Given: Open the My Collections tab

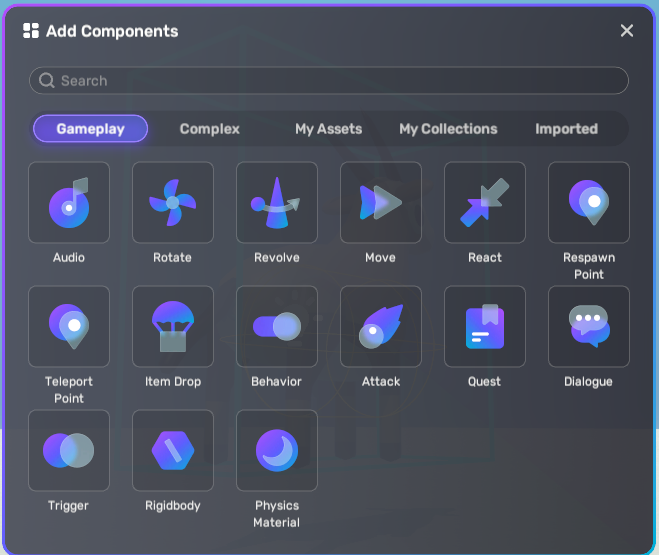Looking at the screenshot, I should (448, 129).
